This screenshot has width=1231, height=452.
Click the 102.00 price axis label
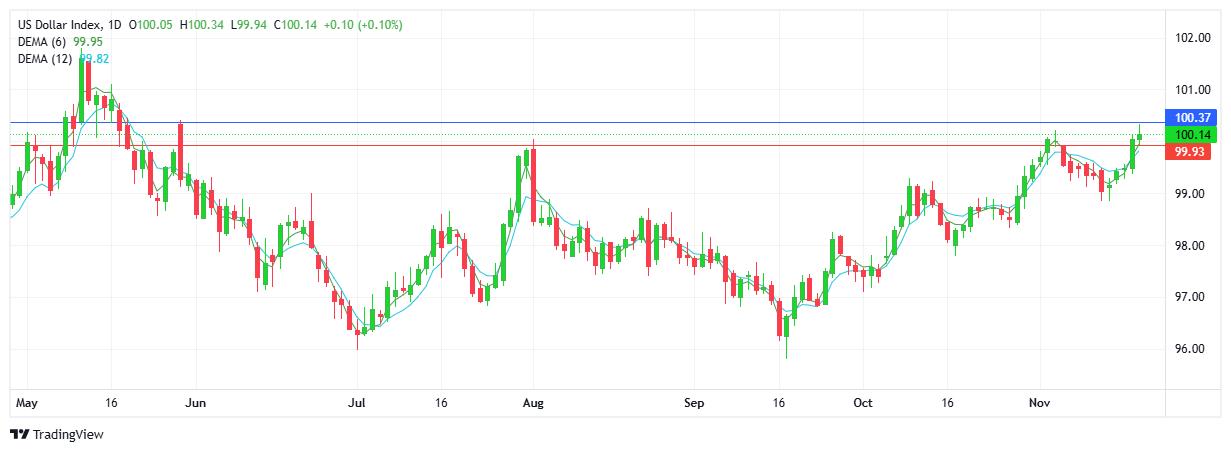[1193, 38]
